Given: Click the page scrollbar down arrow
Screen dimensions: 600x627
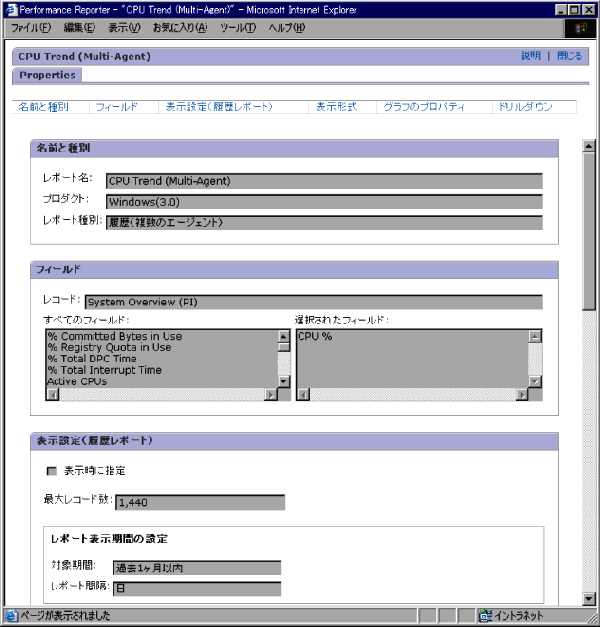Looking at the screenshot, I should pyautogui.click(x=588, y=598).
